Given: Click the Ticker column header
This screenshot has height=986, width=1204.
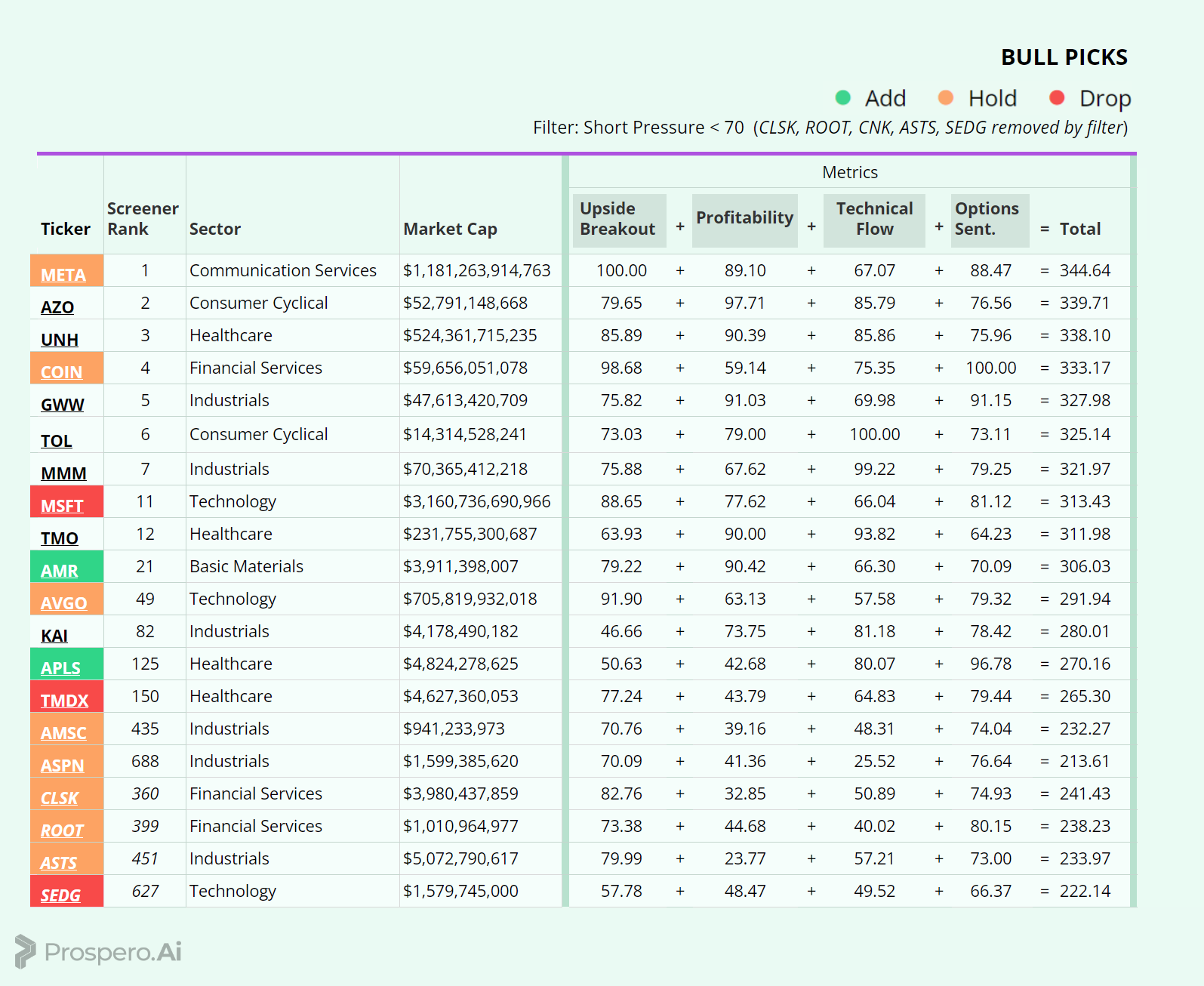Looking at the screenshot, I should point(66,229).
